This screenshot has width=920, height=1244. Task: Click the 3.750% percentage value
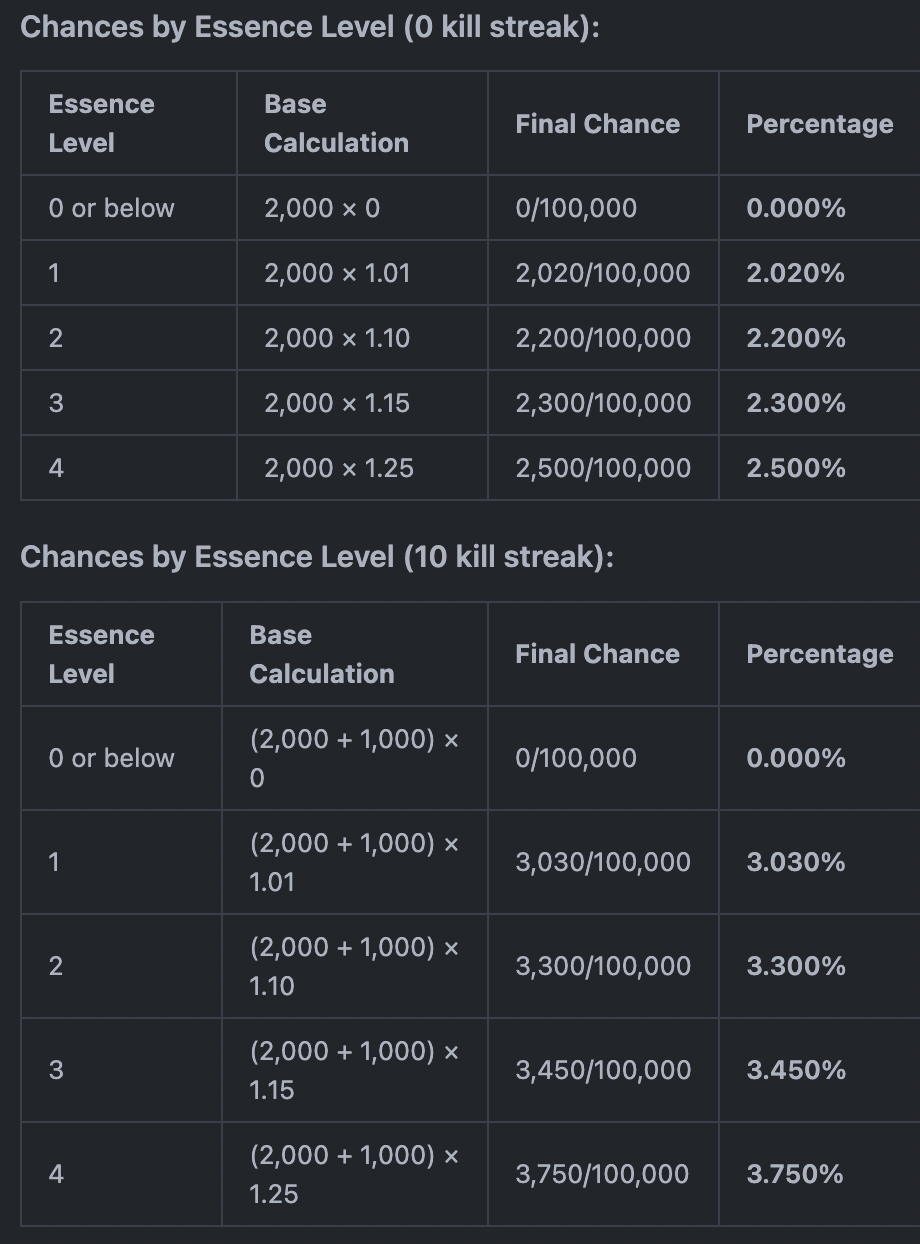click(x=796, y=1174)
